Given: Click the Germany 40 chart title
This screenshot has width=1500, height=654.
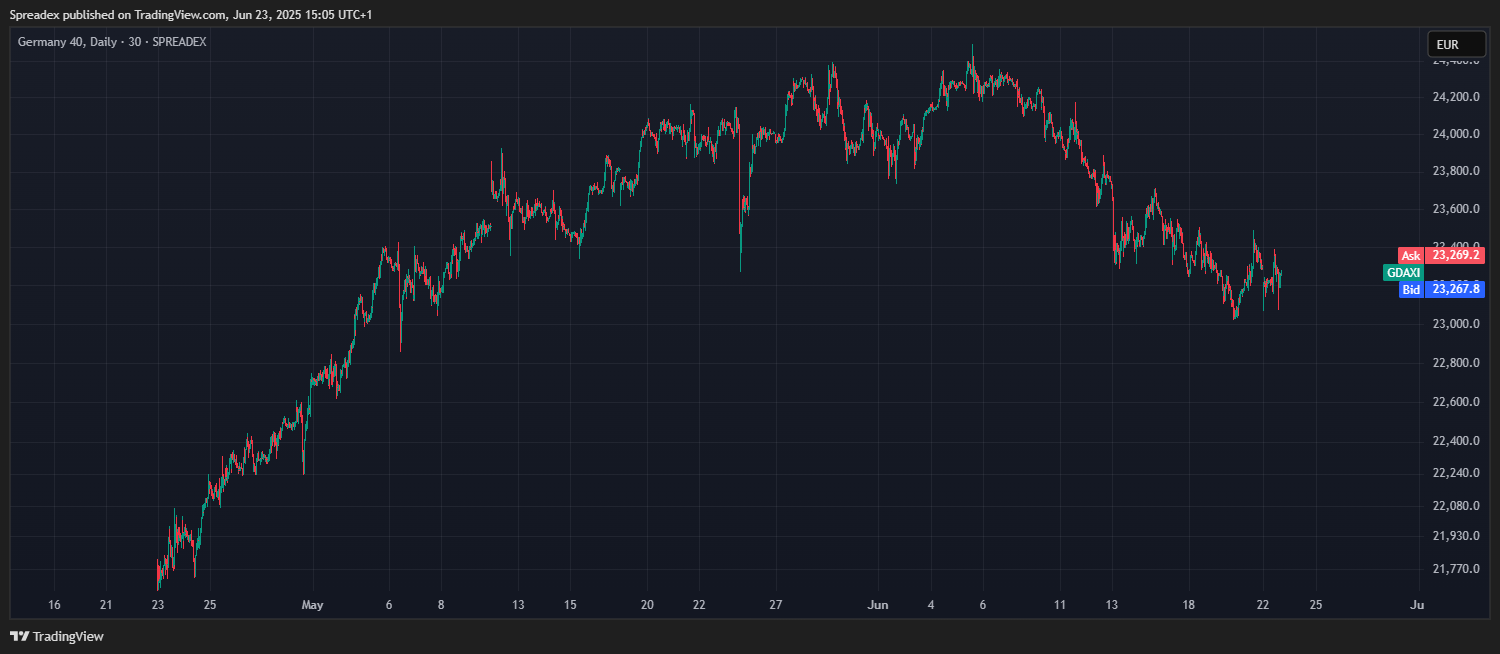Looking at the screenshot, I should pyautogui.click(x=112, y=42).
